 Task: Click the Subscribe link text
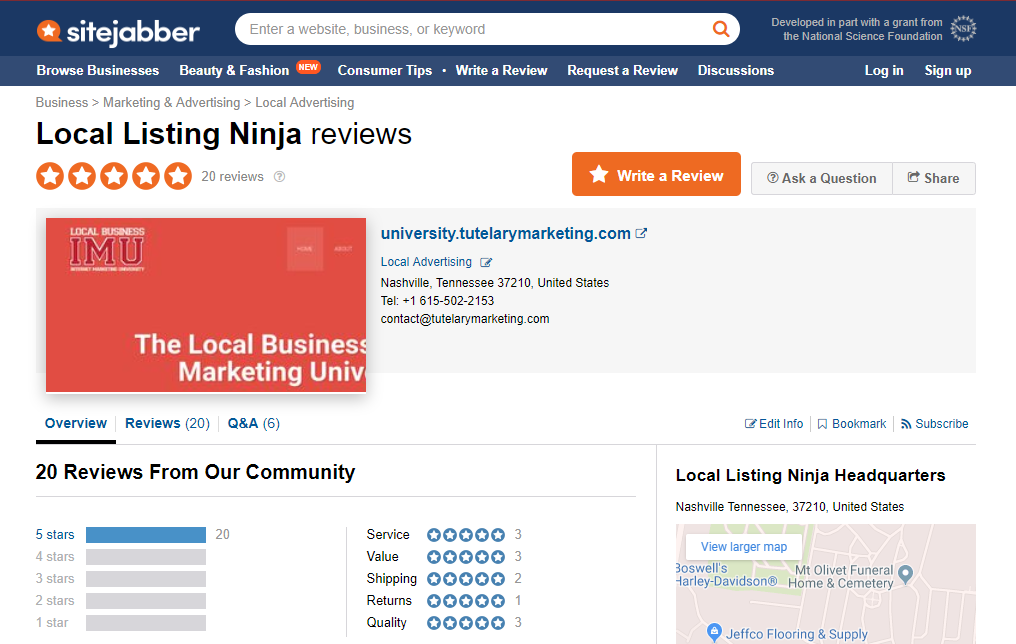point(942,424)
